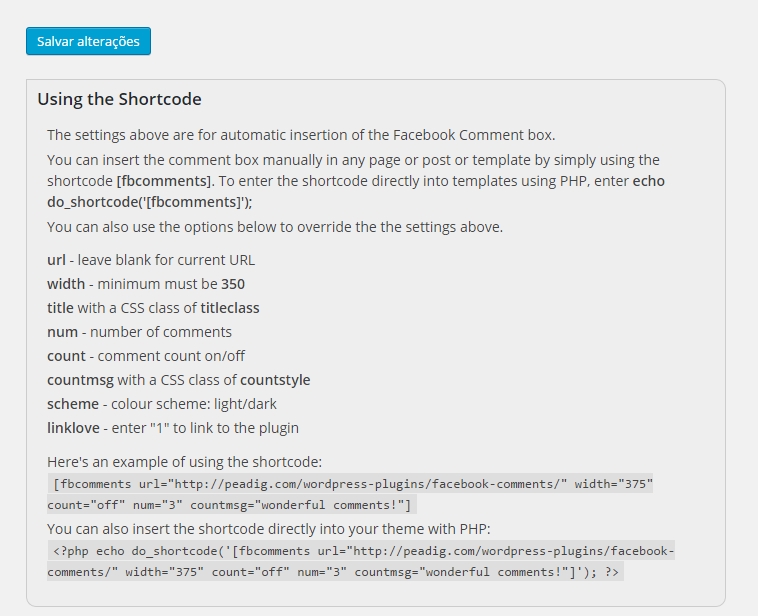
Task: Click the bold countstyle text
Action: pos(275,380)
